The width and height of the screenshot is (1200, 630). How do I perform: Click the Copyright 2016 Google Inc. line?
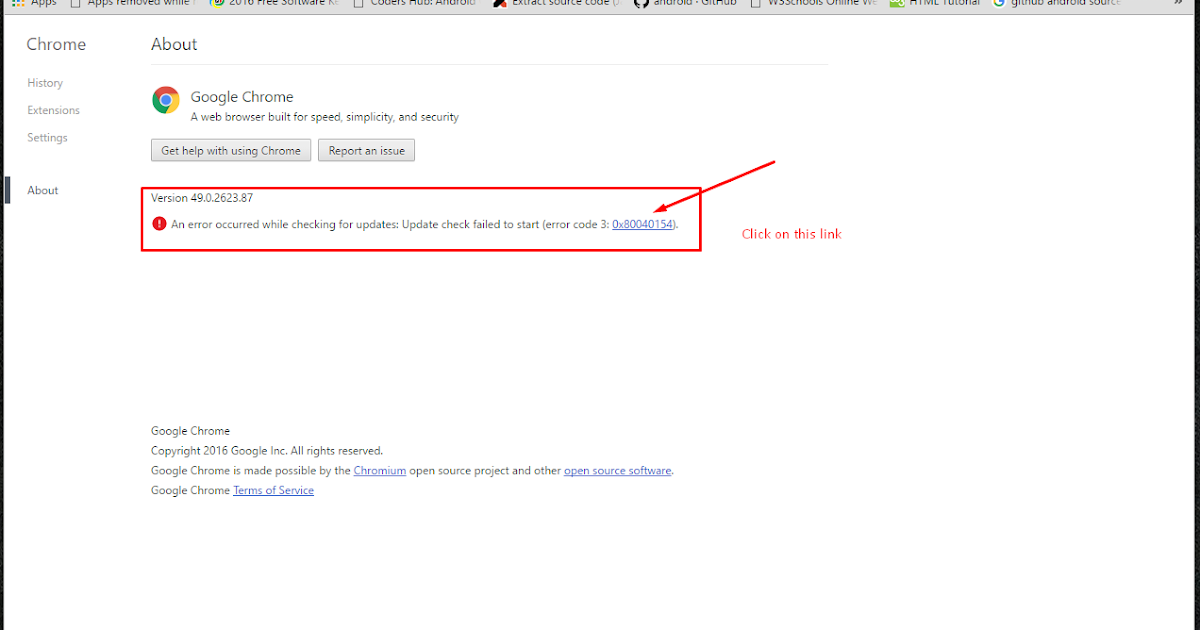(x=267, y=451)
